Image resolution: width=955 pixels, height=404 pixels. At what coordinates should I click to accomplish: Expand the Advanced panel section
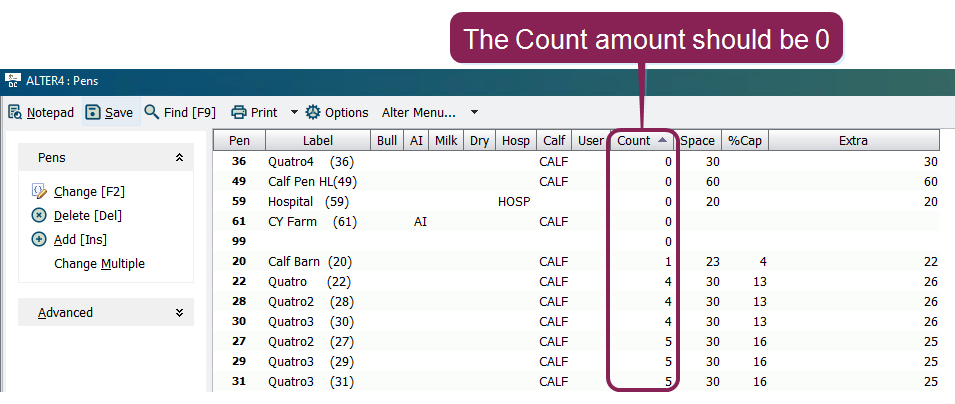tap(179, 313)
